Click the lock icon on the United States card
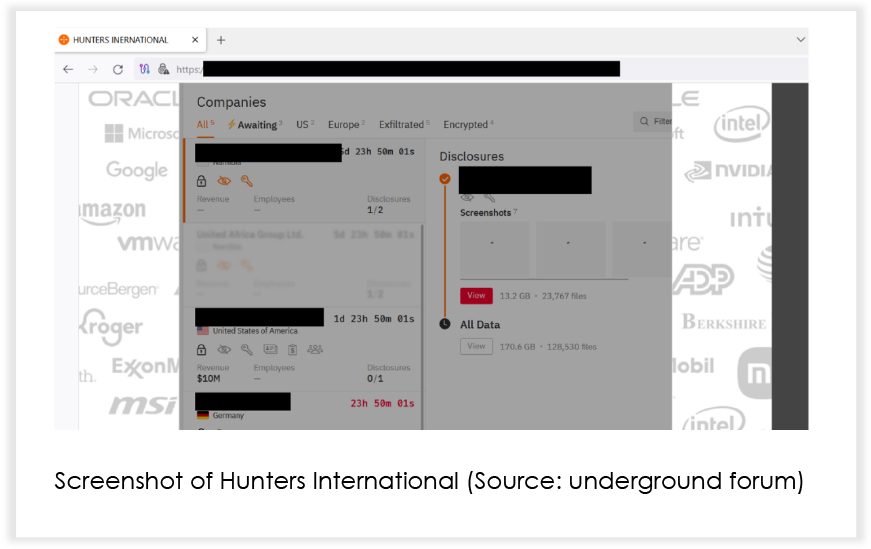 [202, 350]
